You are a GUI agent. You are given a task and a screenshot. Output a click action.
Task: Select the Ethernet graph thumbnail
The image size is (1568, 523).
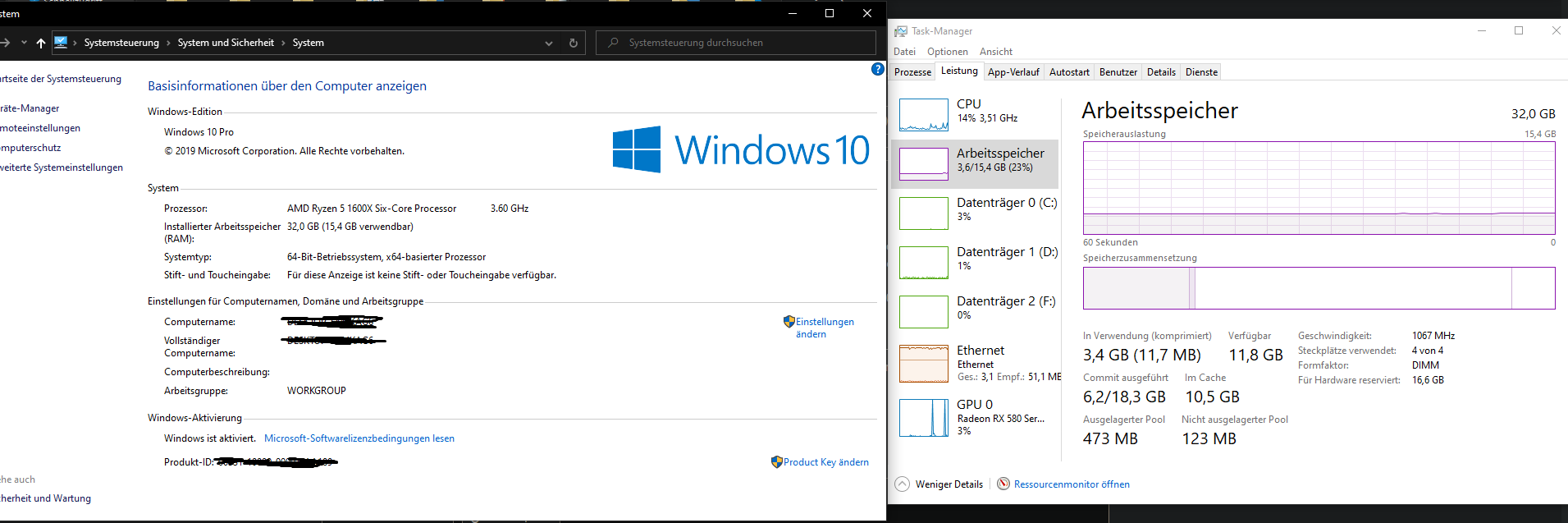[924, 364]
